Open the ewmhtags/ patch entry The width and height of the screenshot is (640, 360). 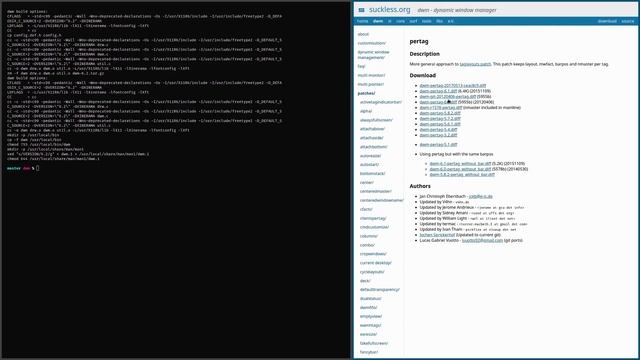click(371, 325)
